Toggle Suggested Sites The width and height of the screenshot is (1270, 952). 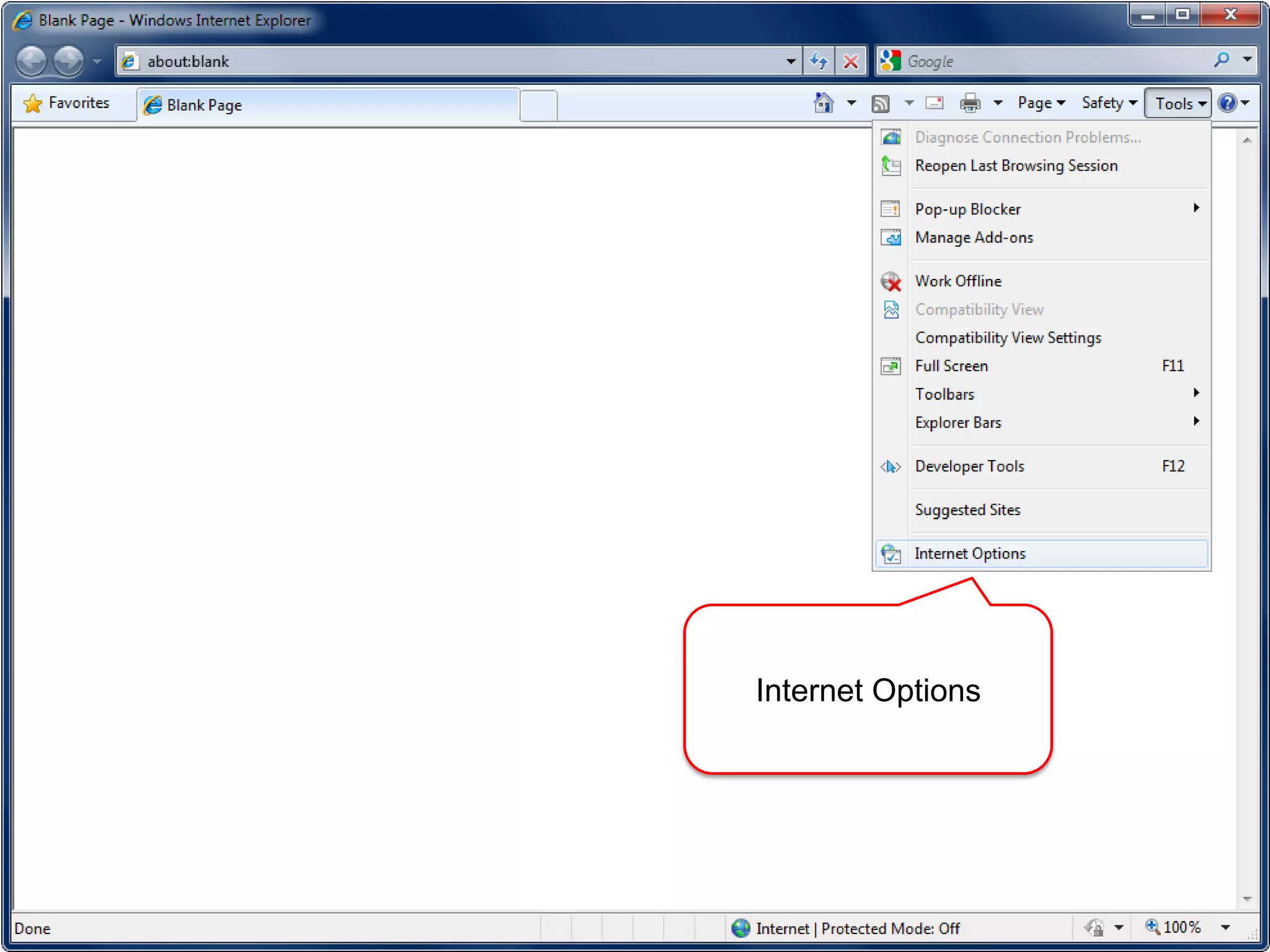point(1042,509)
